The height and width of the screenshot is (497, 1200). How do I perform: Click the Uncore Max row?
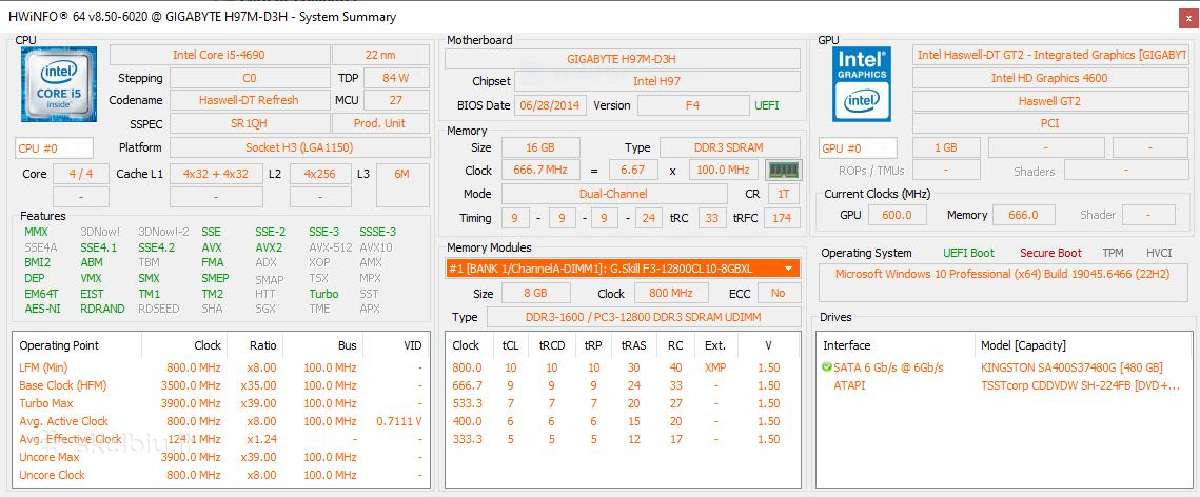click(x=222, y=457)
